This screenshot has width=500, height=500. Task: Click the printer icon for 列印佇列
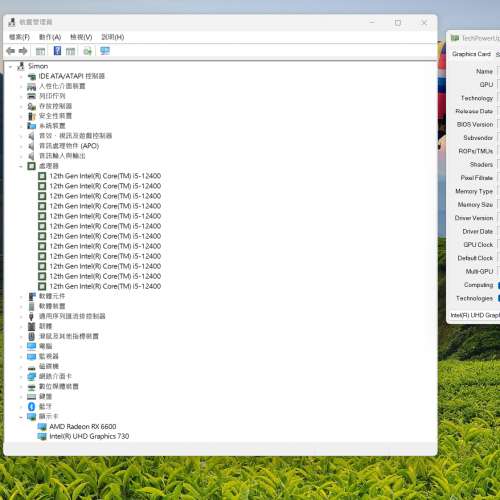point(32,96)
